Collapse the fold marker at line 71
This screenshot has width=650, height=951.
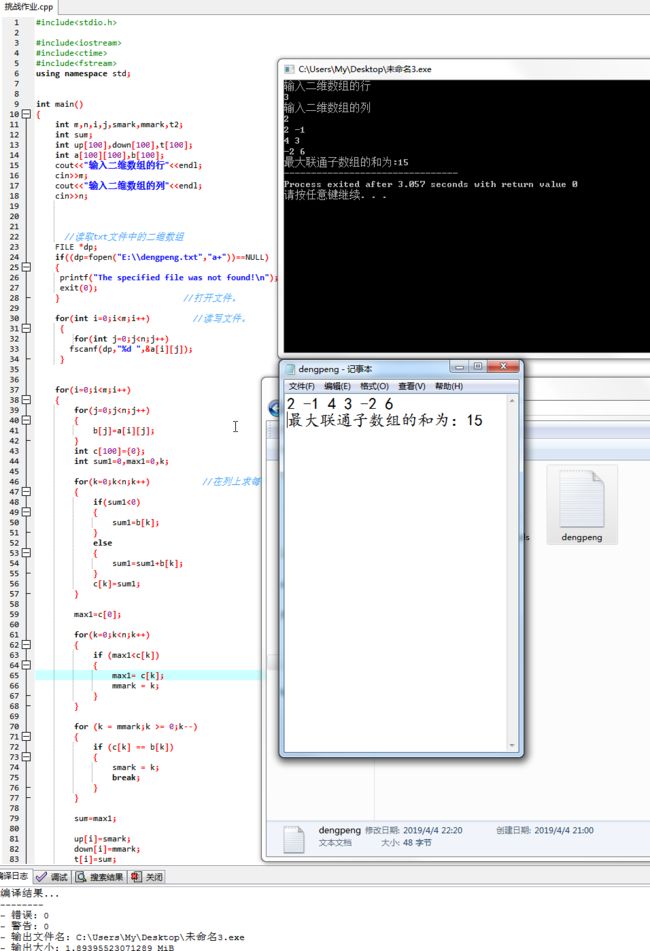coord(26,736)
